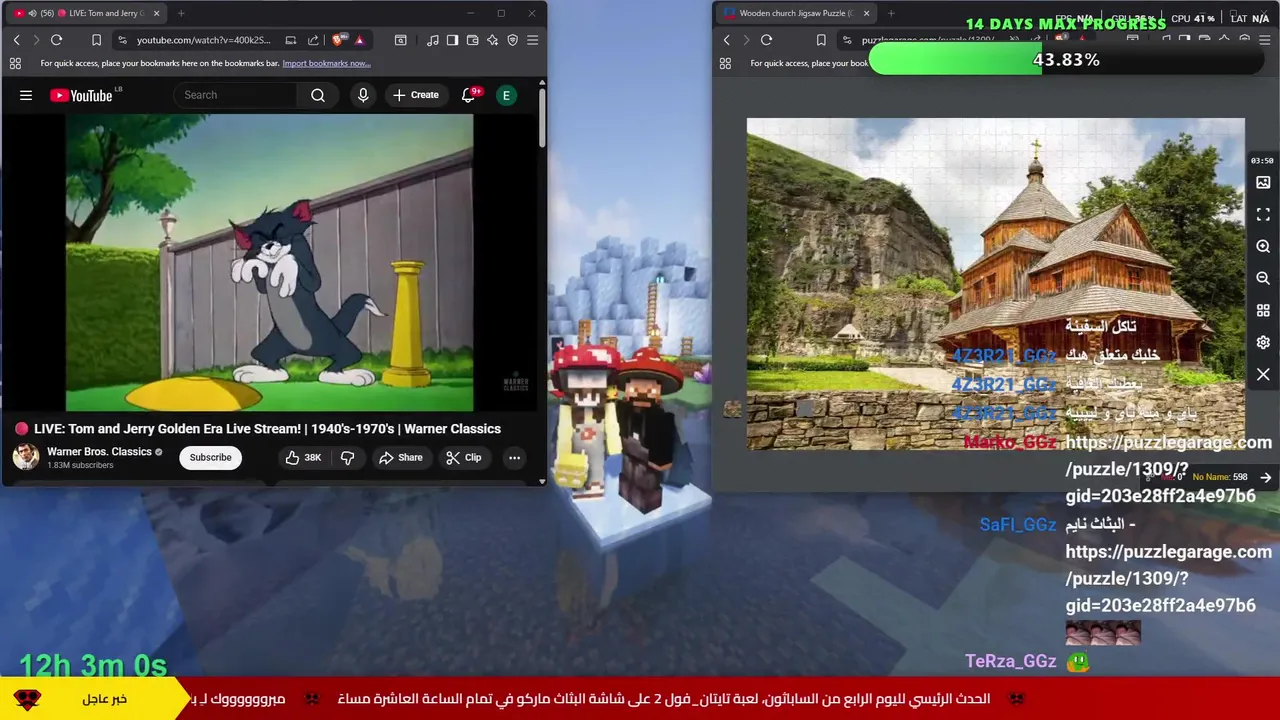
Task: Go back in the YouTube browser window
Action: (x=16, y=40)
